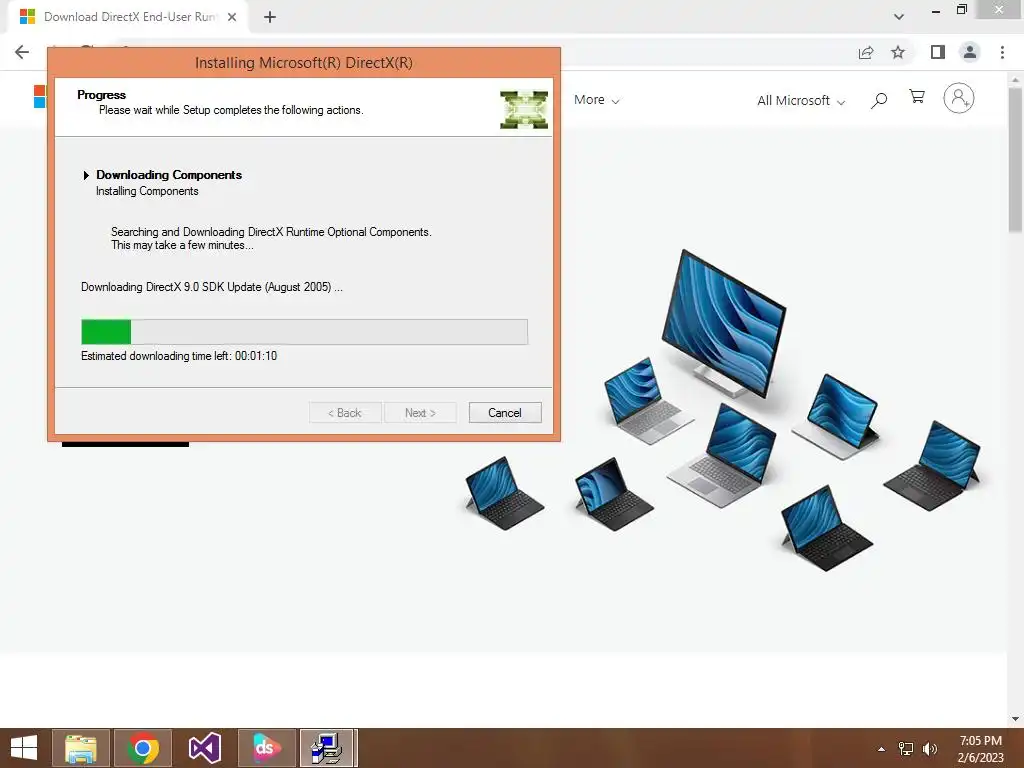Image resolution: width=1024 pixels, height=768 pixels.
Task: Open a new Chrome tab
Action: 270,17
